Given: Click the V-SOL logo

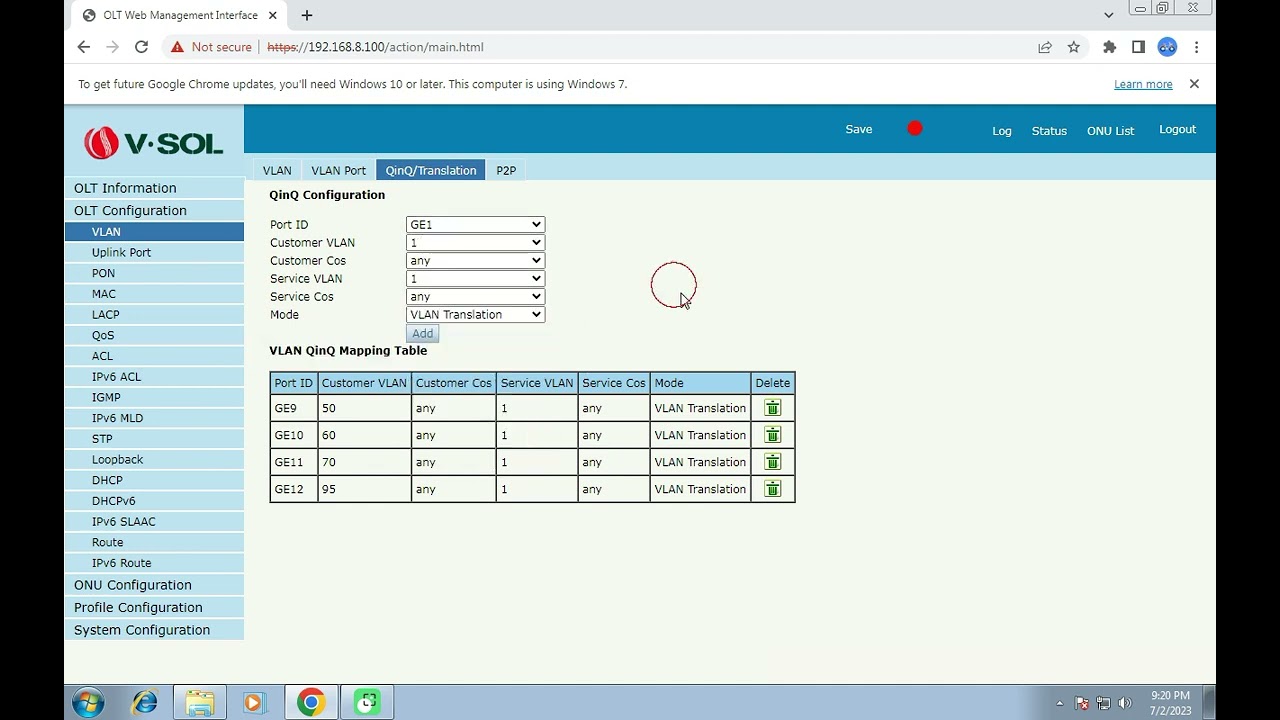Looking at the screenshot, I should coord(154,143).
